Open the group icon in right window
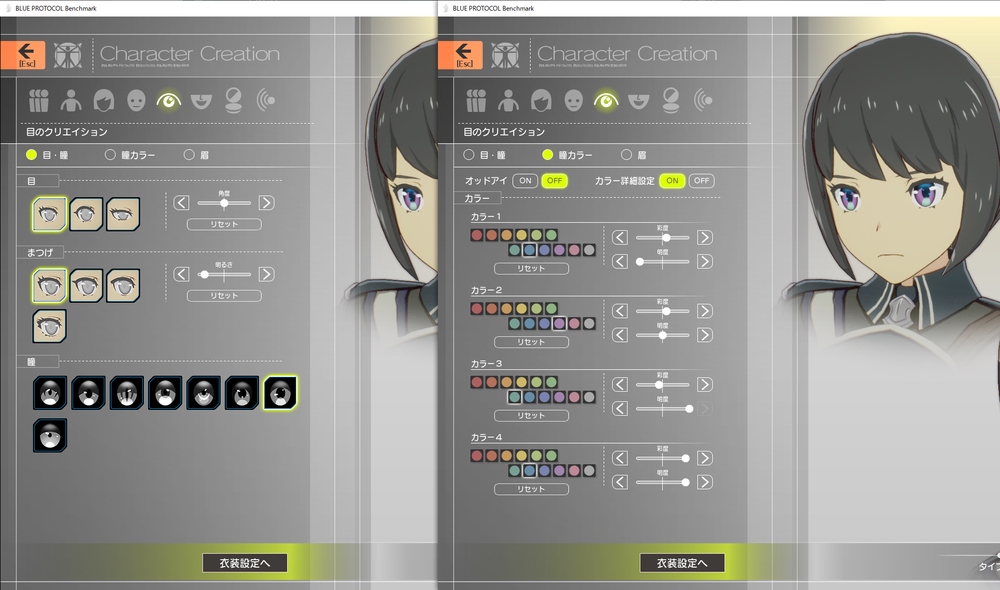Viewport: 1000px width, 590px height. pos(475,100)
